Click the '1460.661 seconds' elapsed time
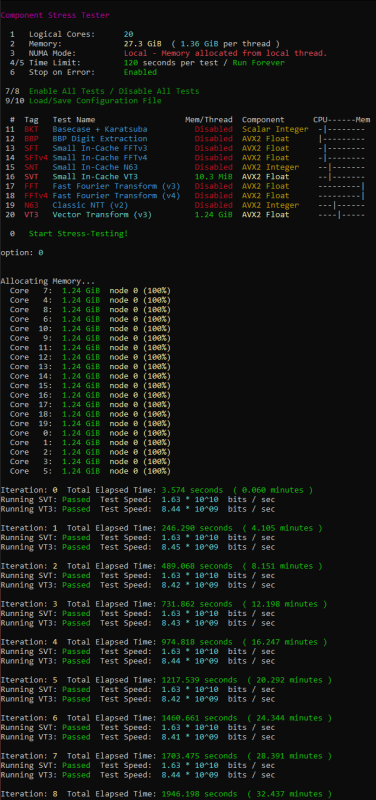 (x=199, y=718)
